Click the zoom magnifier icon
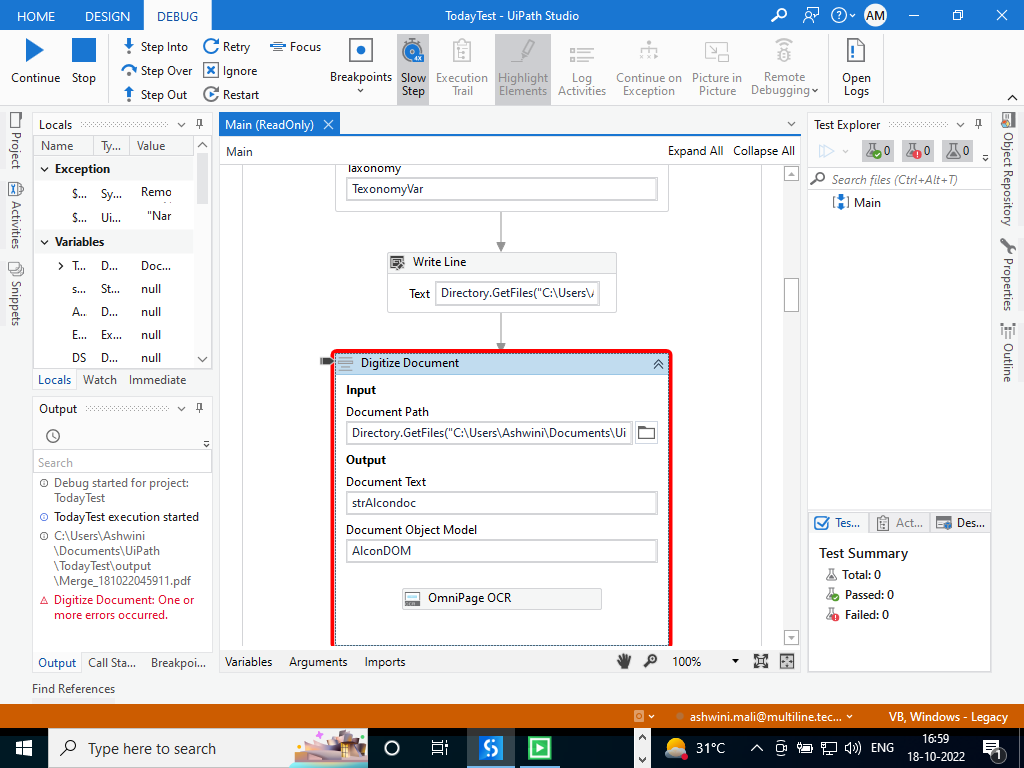Viewport: 1024px width, 768px height. (x=650, y=662)
